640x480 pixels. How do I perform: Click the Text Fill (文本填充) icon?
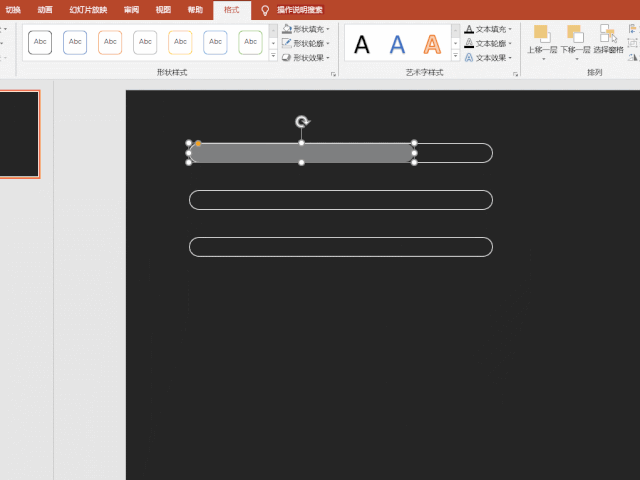click(x=469, y=29)
